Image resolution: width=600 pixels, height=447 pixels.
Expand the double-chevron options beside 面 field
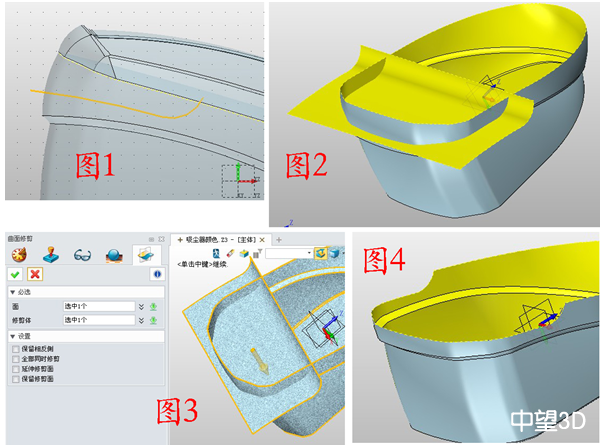coord(142,307)
